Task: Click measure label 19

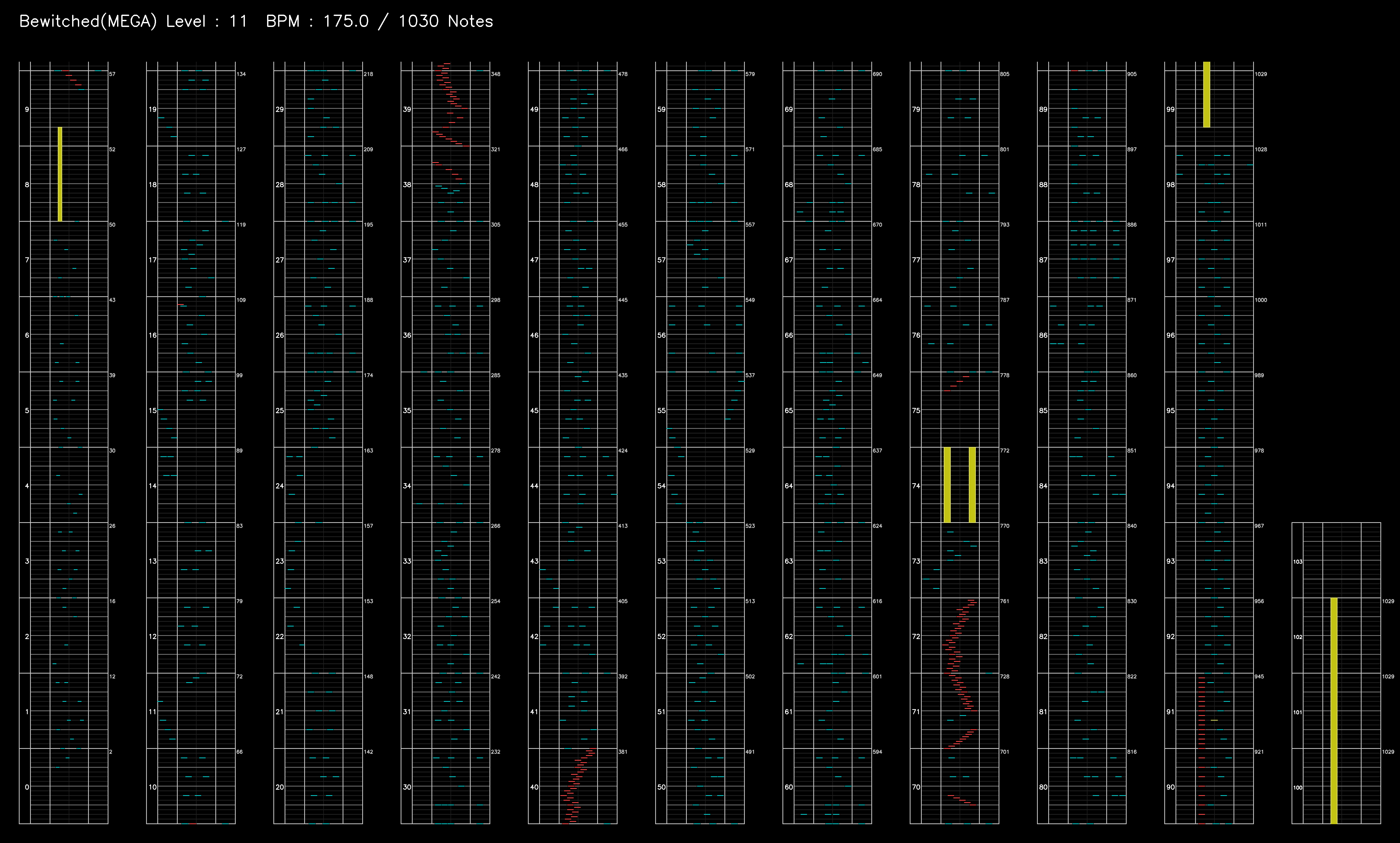Action: (x=152, y=109)
